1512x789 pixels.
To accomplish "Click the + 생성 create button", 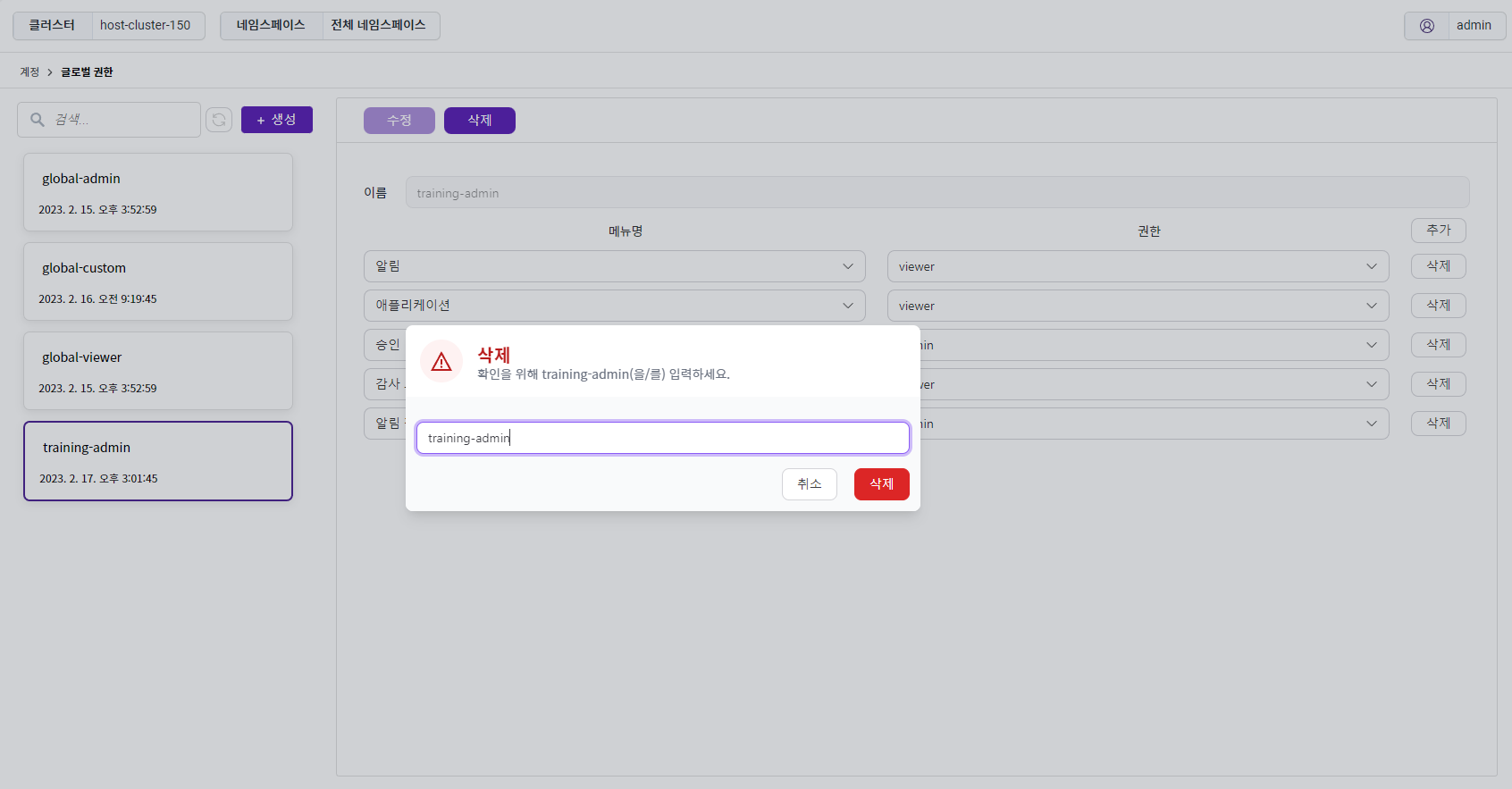I will (x=277, y=120).
